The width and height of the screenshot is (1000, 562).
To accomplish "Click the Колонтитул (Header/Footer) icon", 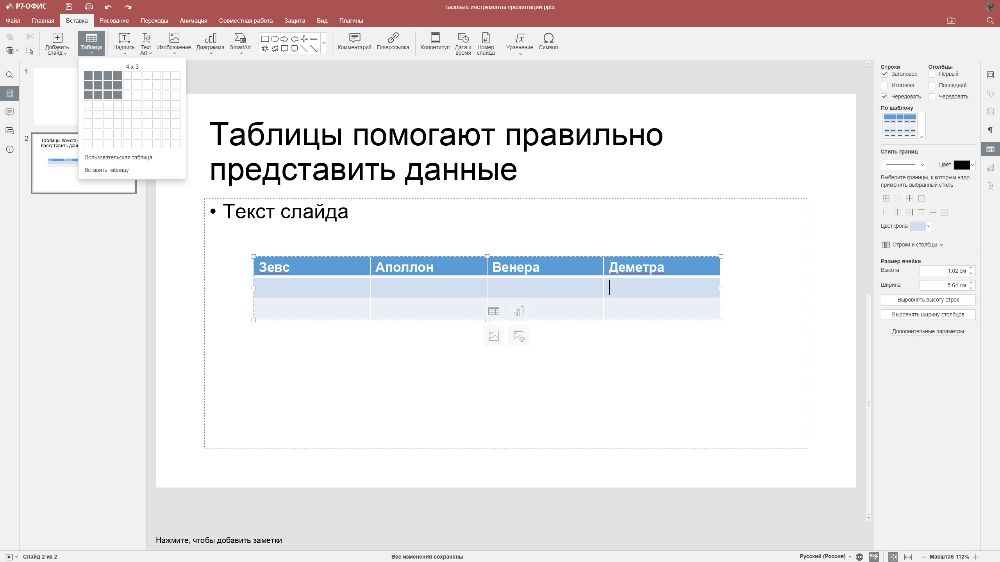I will pyautogui.click(x=435, y=41).
